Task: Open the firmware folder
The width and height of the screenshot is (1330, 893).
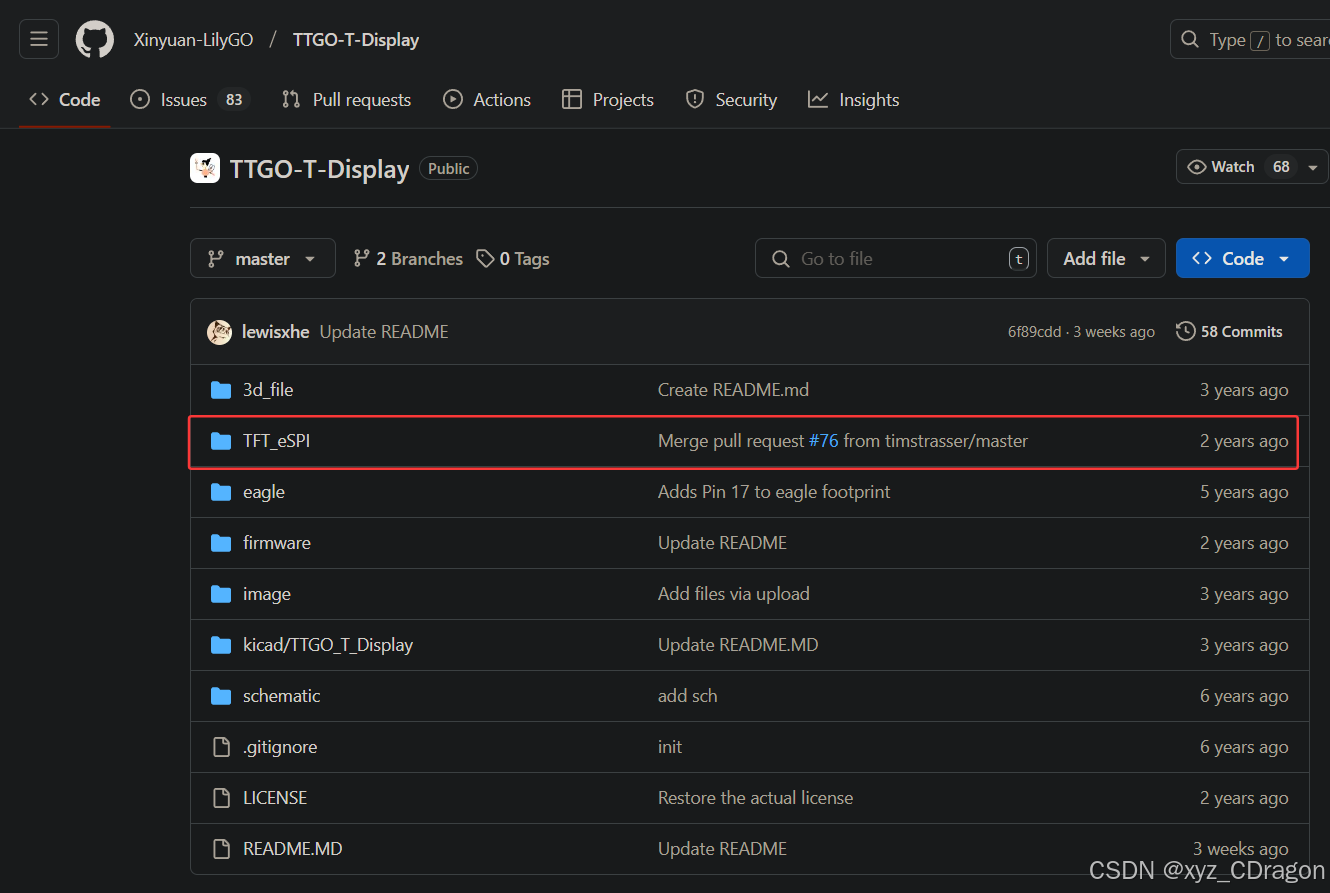Action: (x=277, y=543)
